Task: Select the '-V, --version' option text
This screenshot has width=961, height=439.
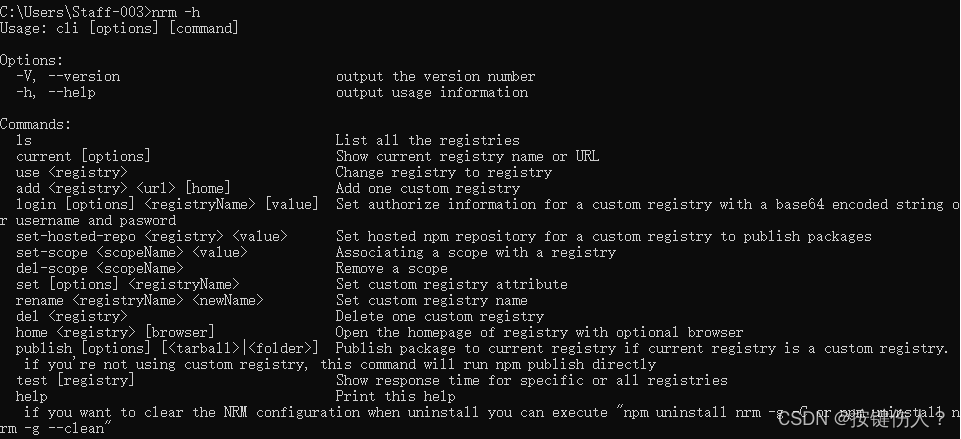Action: [68, 77]
